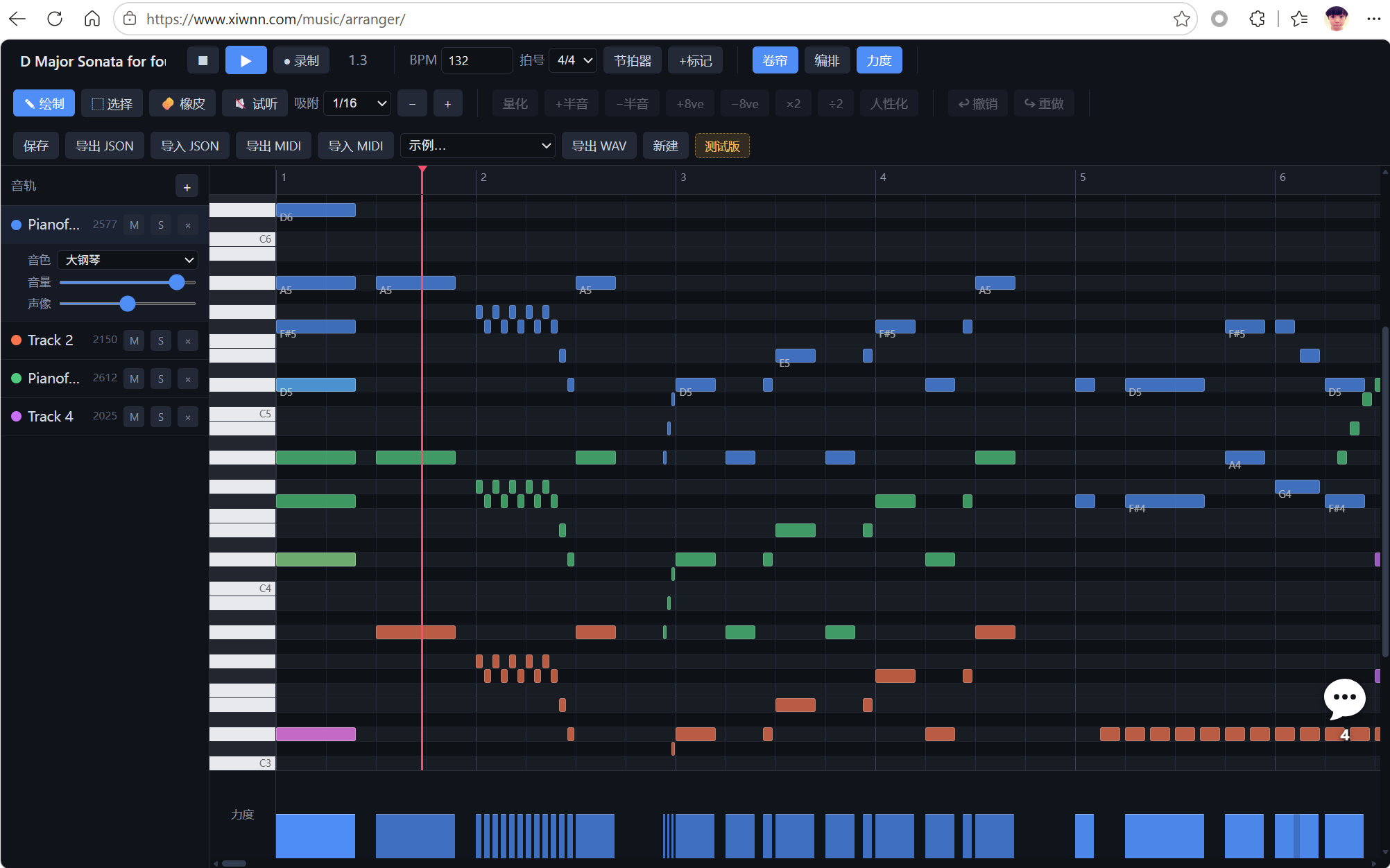Click the stop playback button

(203, 60)
